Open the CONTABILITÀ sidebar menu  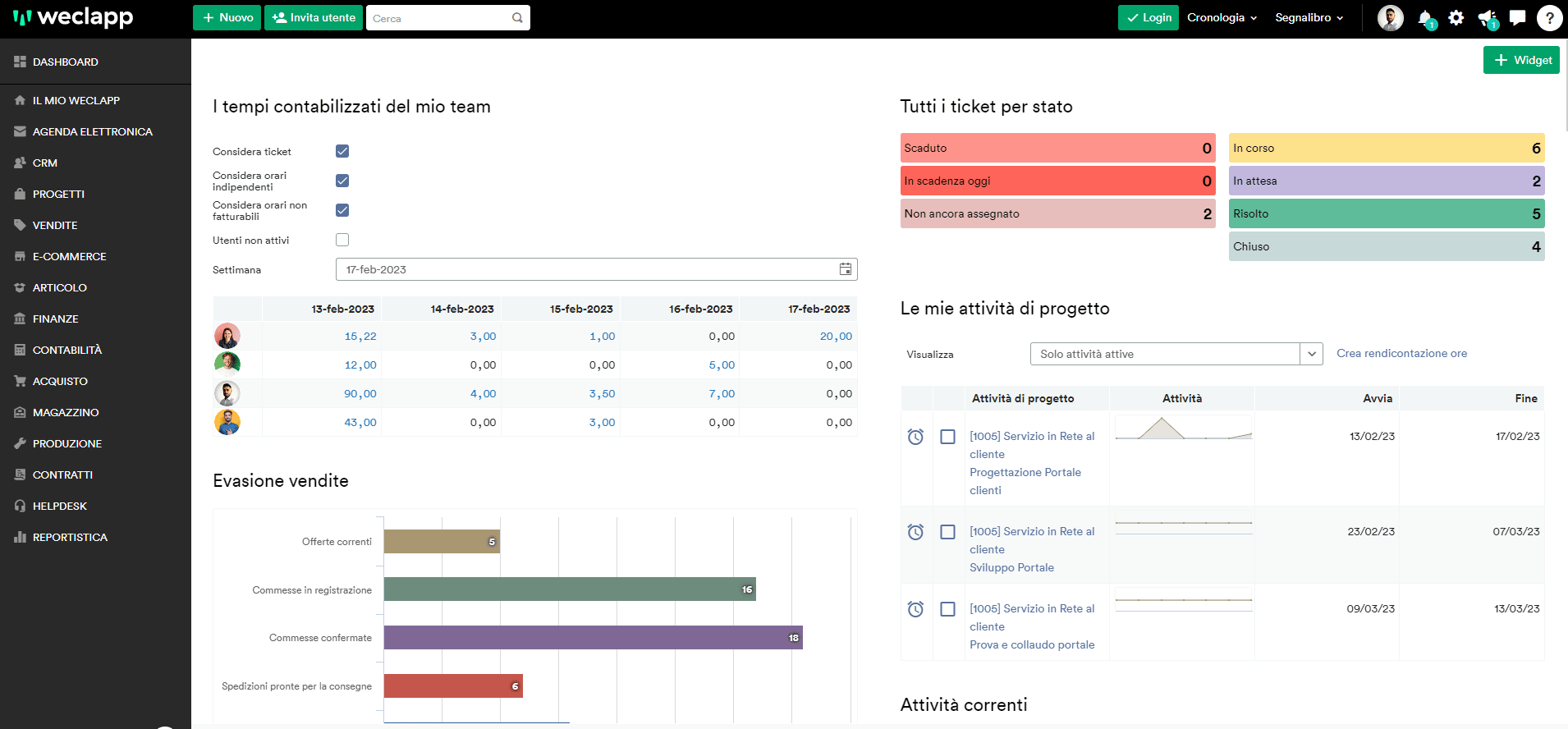click(x=95, y=350)
